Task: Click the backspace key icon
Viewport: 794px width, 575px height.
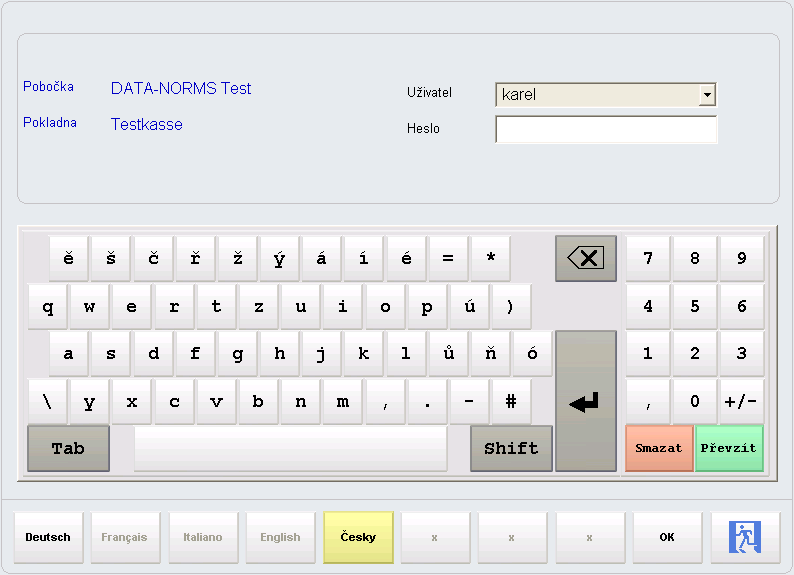Action: point(586,258)
